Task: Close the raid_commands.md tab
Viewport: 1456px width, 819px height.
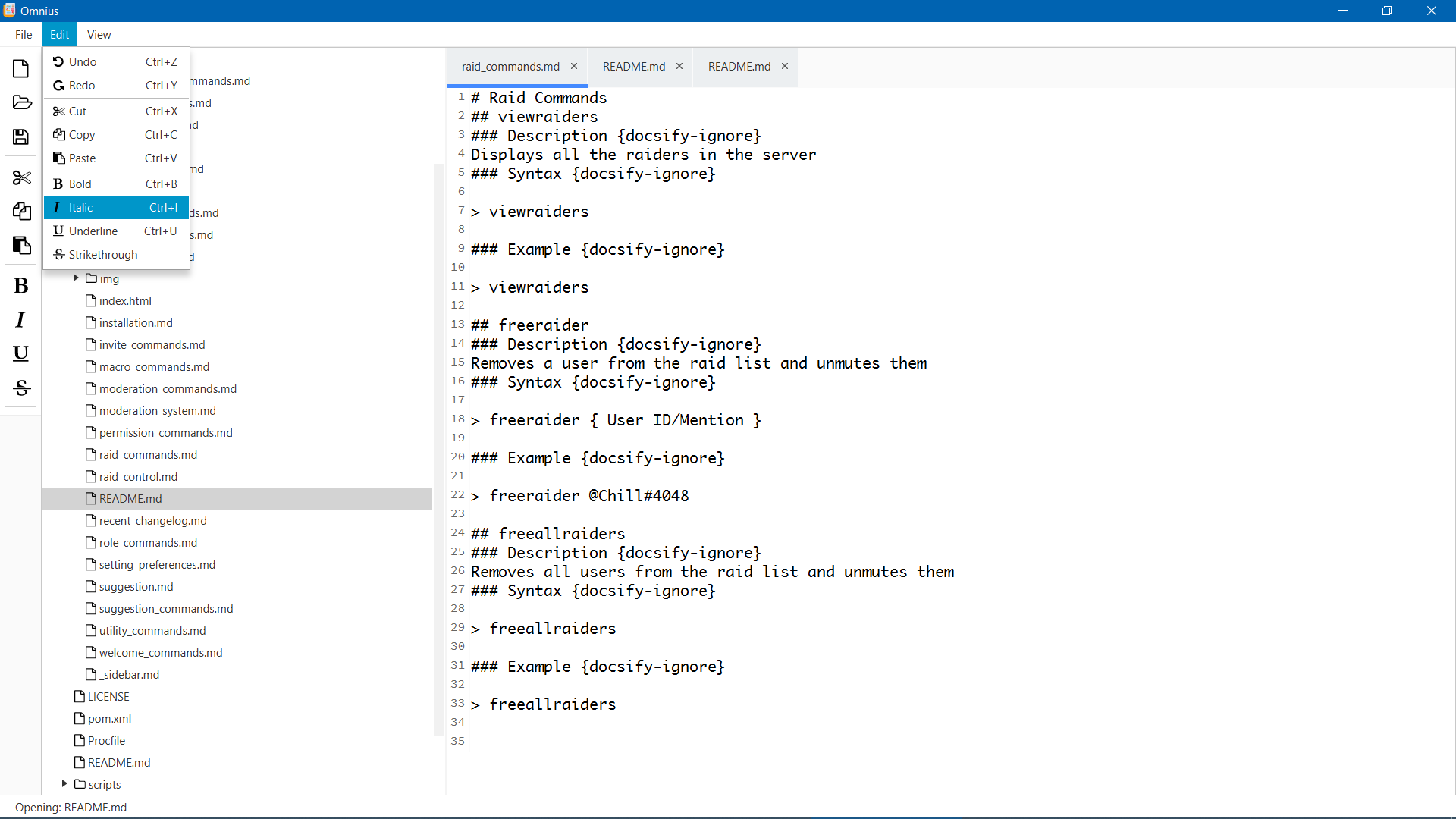Action: click(x=574, y=67)
